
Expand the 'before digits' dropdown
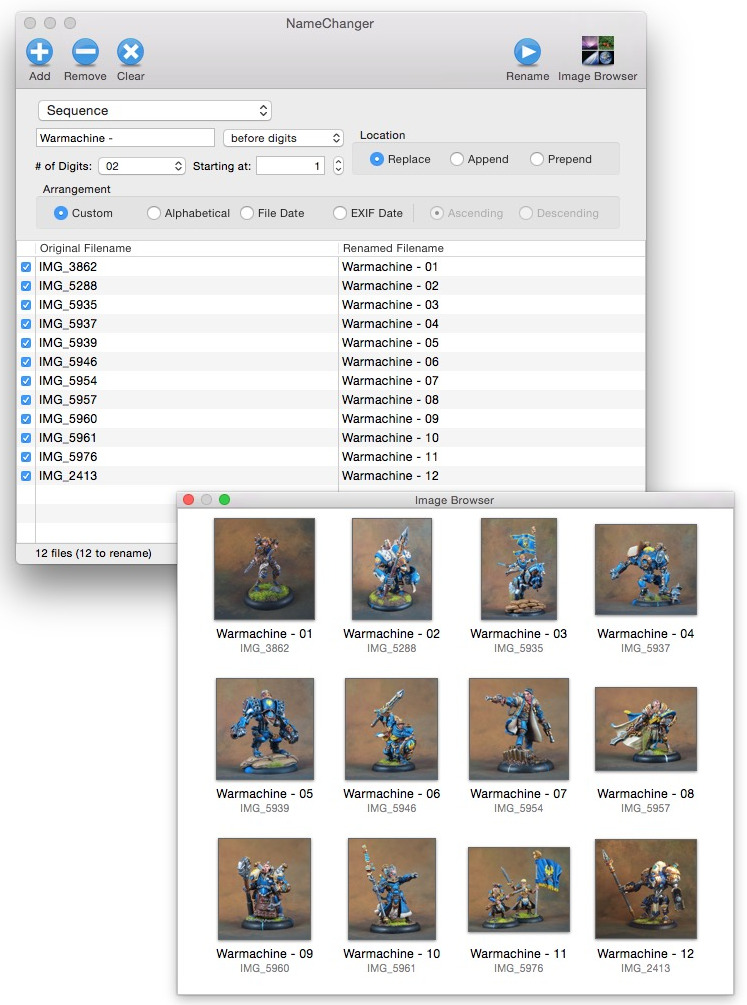(283, 138)
